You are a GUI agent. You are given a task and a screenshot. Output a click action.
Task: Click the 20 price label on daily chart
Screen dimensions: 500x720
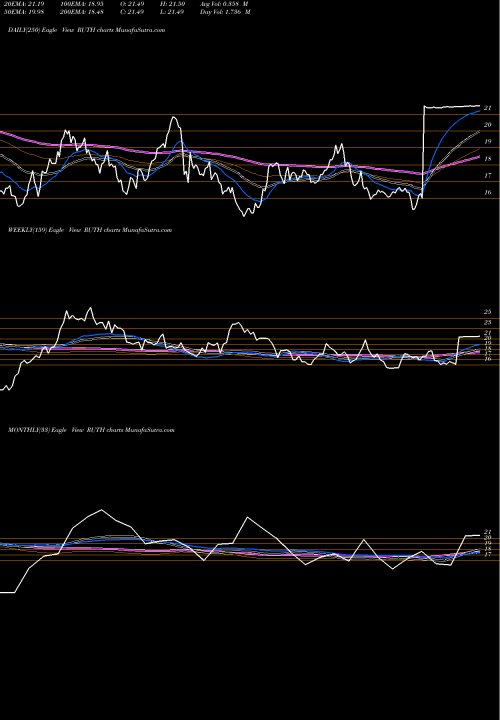tap(488, 125)
